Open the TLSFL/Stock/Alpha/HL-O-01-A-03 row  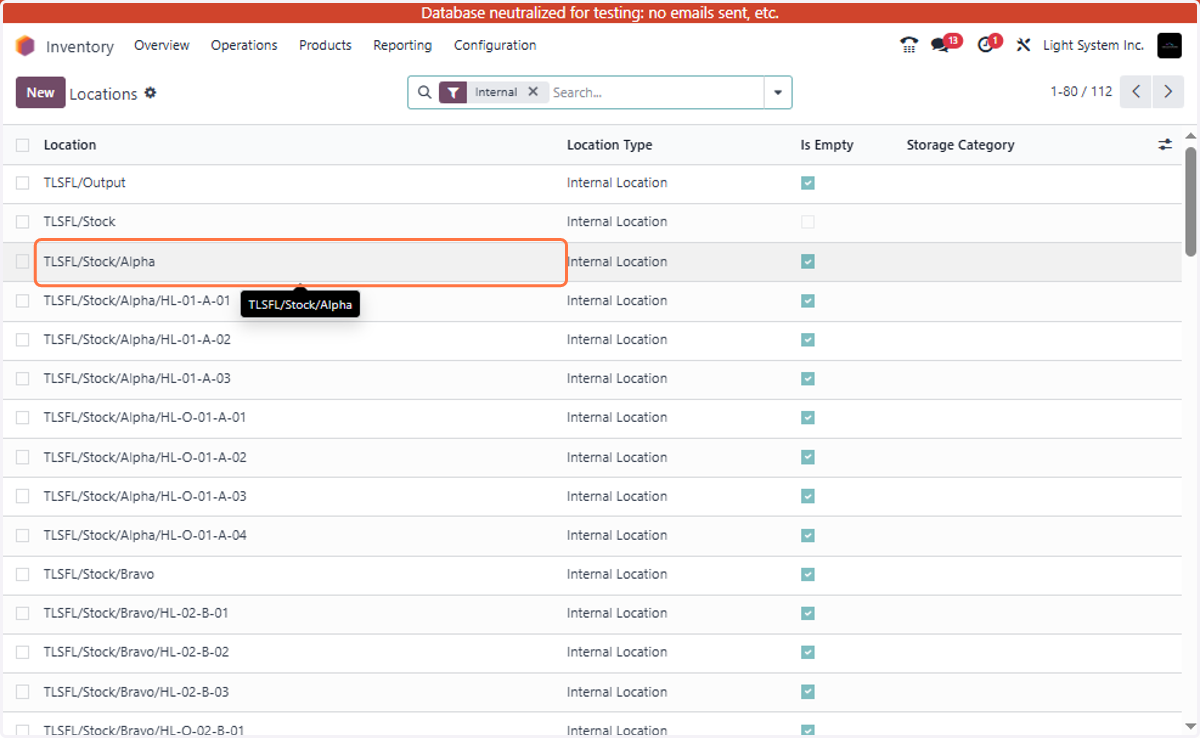[592, 497]
